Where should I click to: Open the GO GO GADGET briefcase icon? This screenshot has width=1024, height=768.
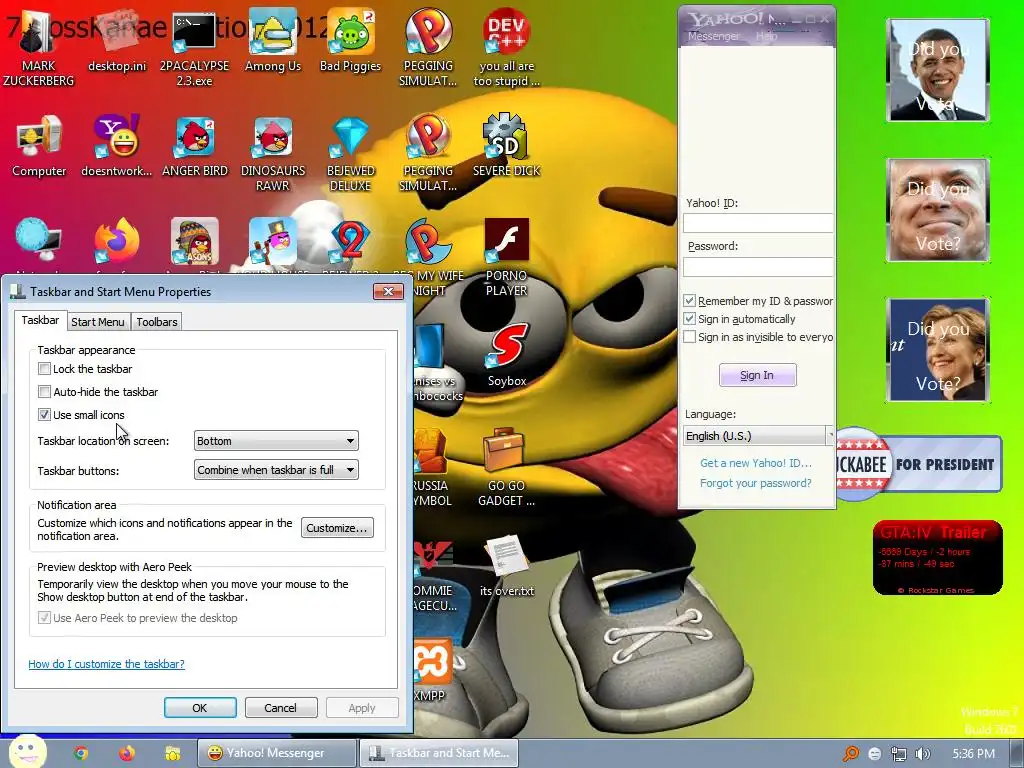506,469
